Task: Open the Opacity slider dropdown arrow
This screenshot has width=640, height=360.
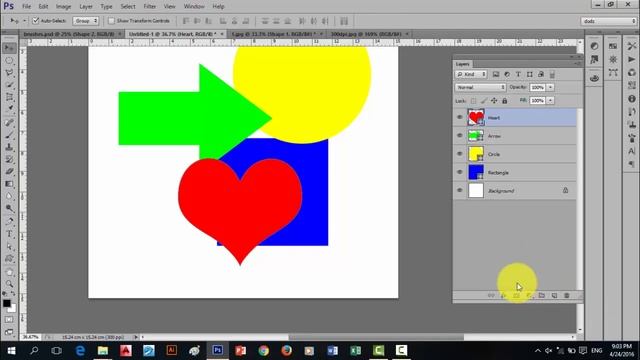Action: pyautogui.click(x=550, y=87)
